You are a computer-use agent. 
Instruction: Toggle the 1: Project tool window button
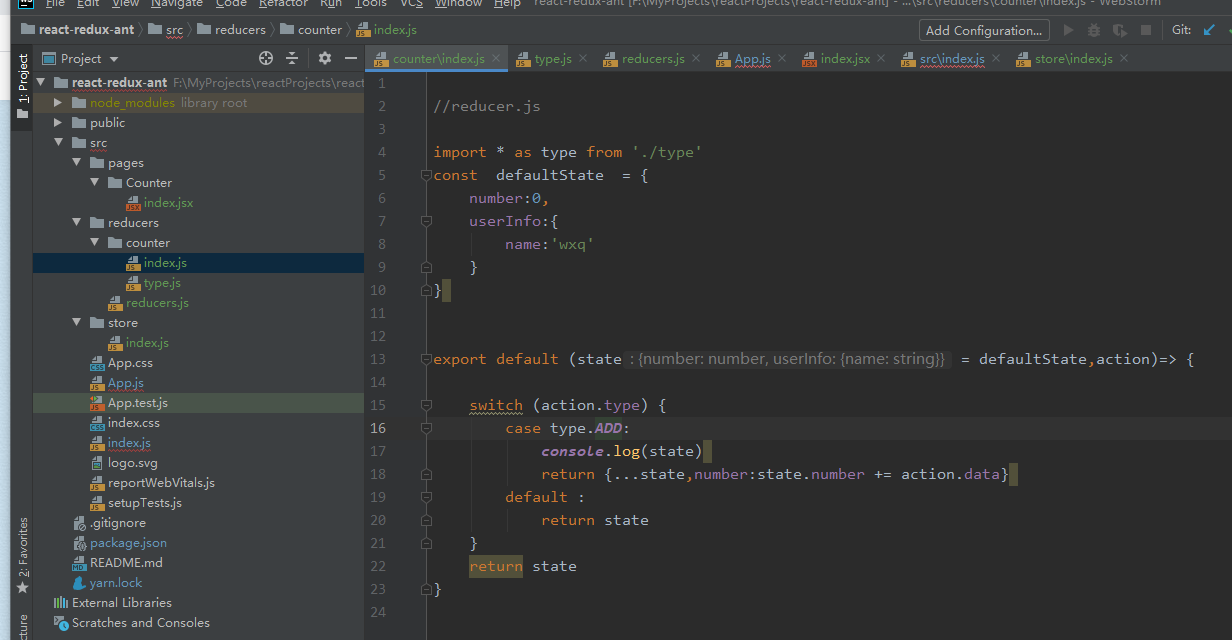tap(22, 86)
